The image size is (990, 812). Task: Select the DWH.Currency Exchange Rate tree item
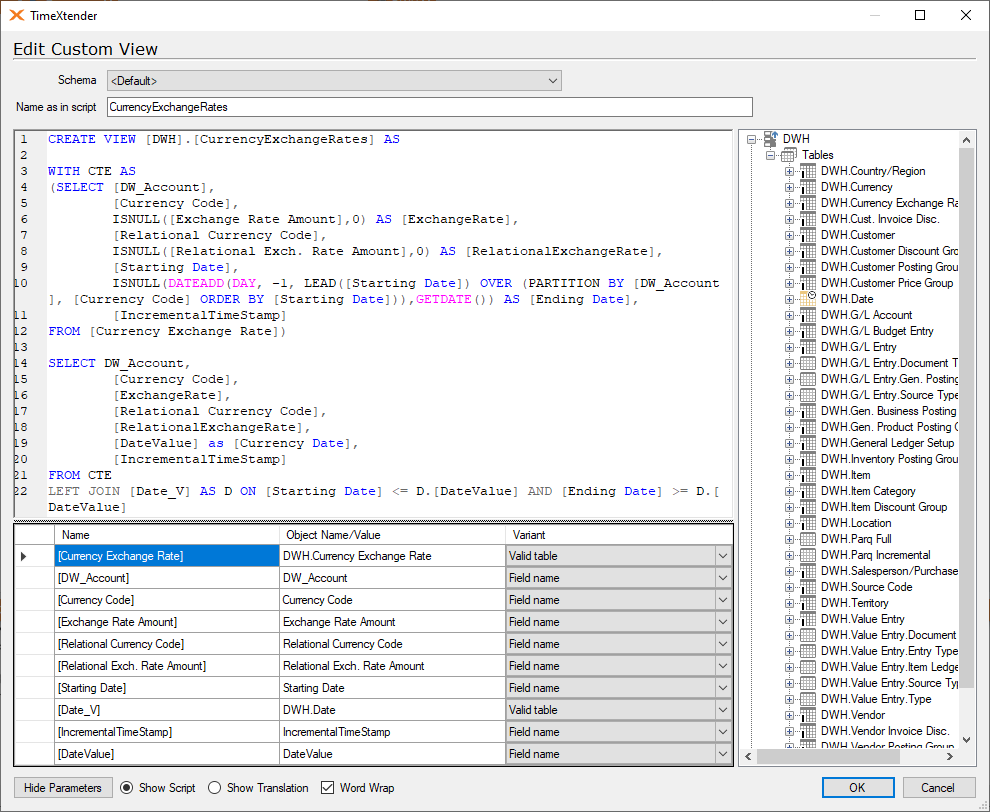pos(890,203)
